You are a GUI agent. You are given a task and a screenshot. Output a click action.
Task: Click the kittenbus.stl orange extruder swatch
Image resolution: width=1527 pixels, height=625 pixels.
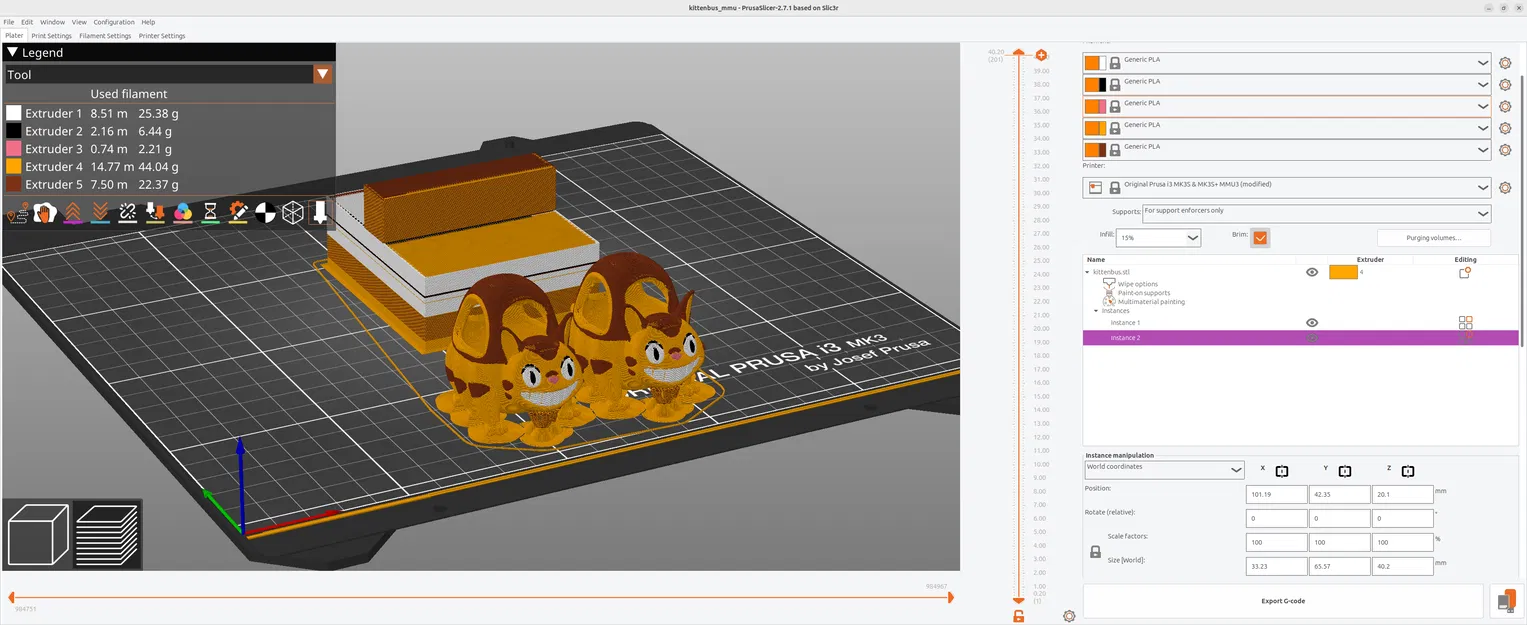coord(1342,272)
